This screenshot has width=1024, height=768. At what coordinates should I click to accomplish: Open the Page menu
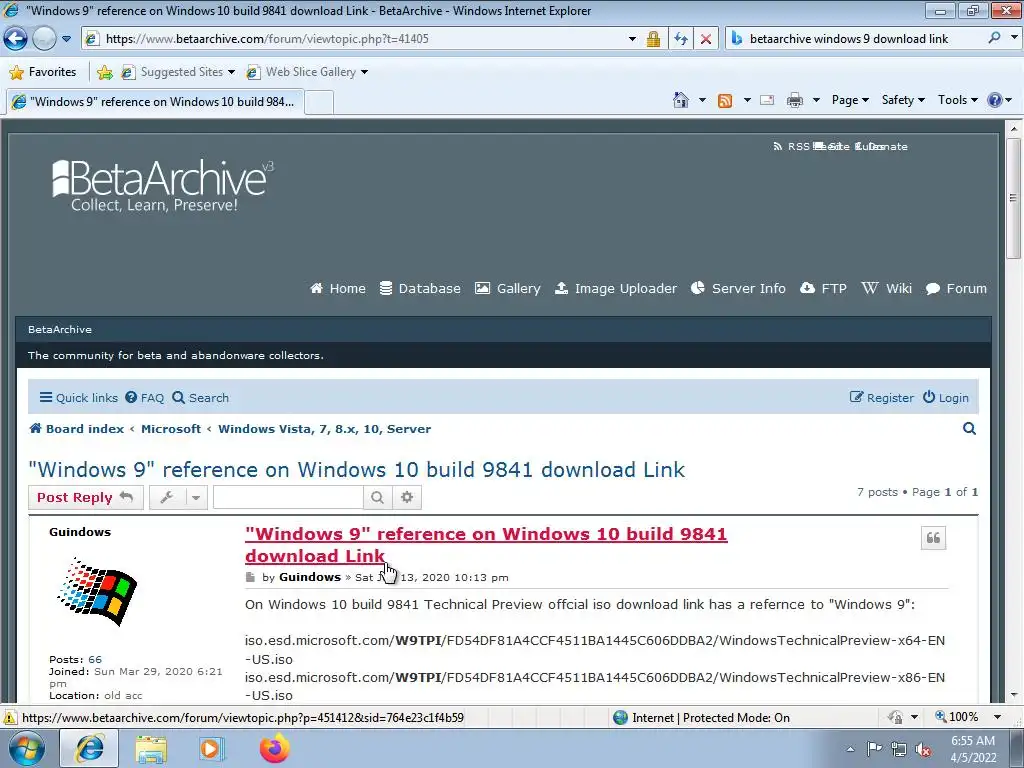point(850,100)
